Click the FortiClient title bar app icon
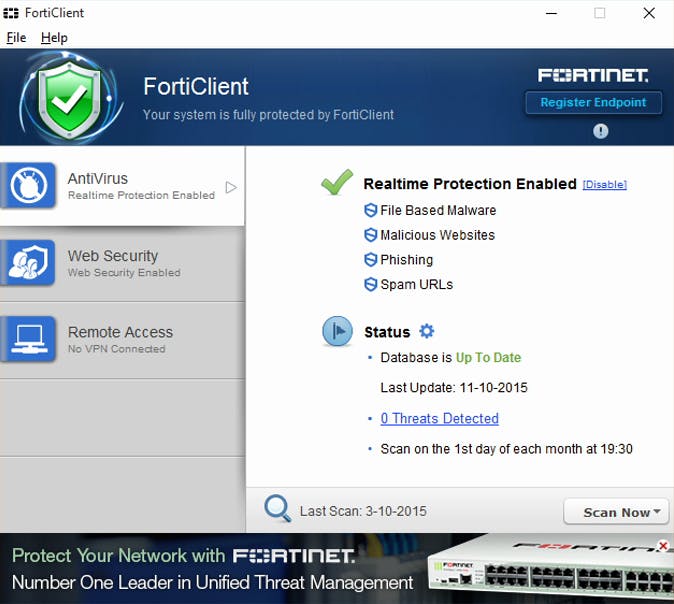The height and width of the screenshot is (604, 674). click(x=11, y=13)
